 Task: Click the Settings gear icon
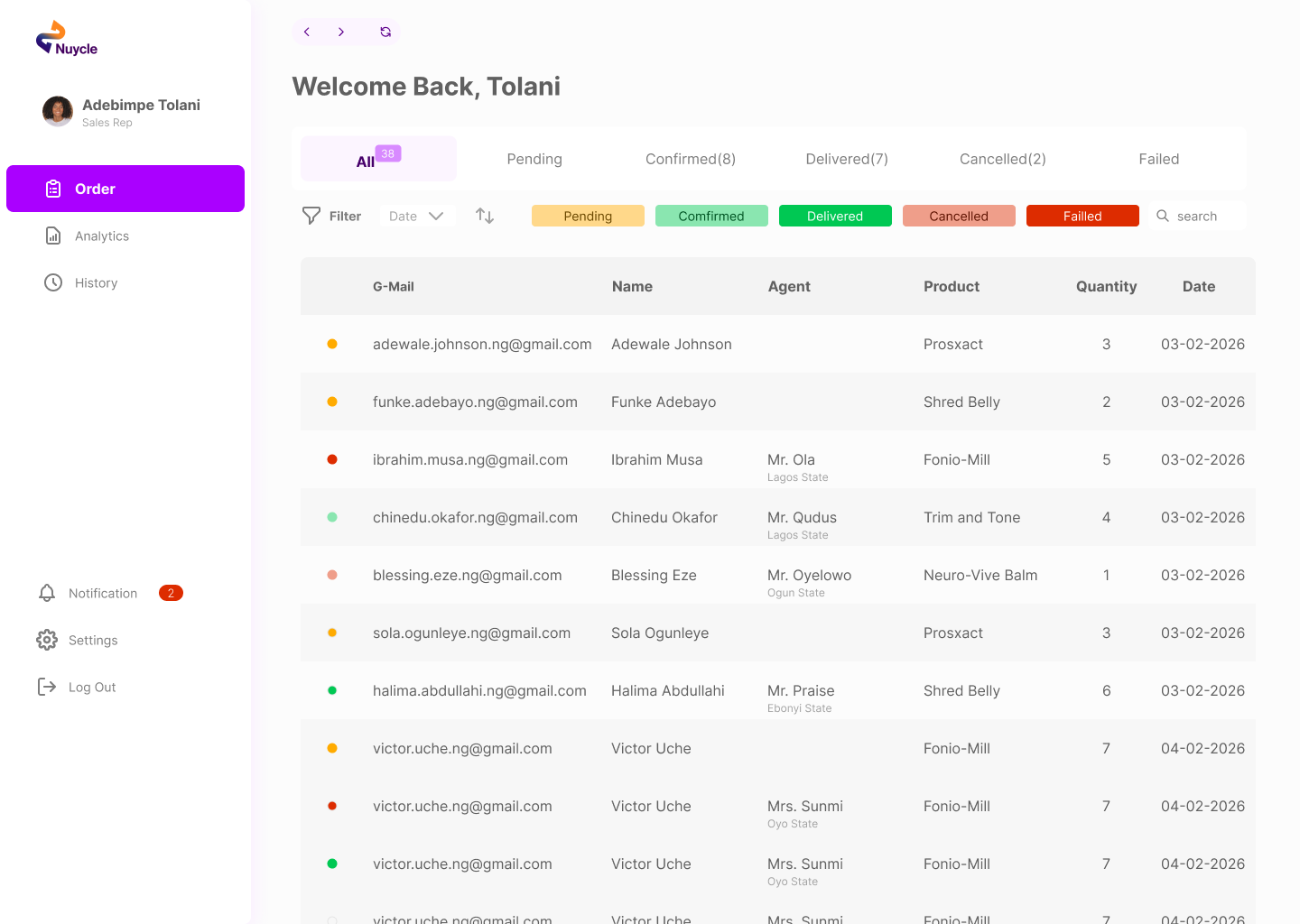(47, 640)
